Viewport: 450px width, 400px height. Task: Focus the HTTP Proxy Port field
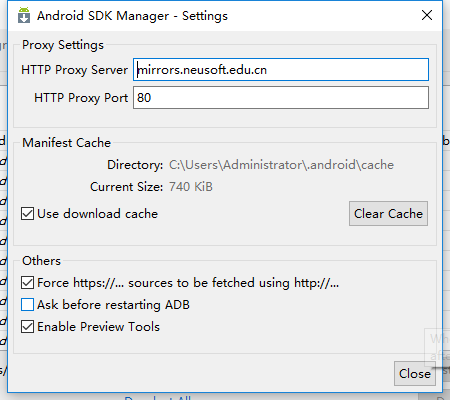(281, 98)
